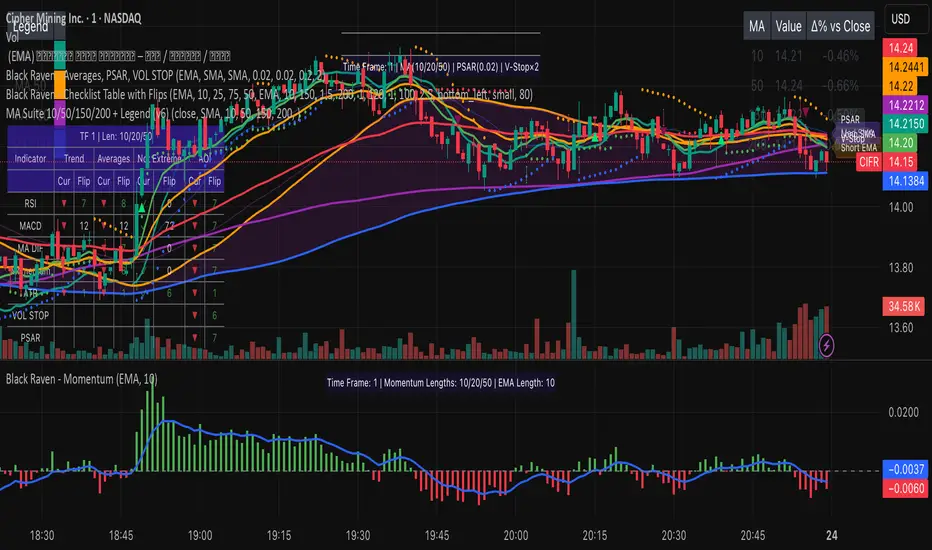Viewport: 932px width, 550px height.
Task: Click the CIFR last price label
Action: 868,162
